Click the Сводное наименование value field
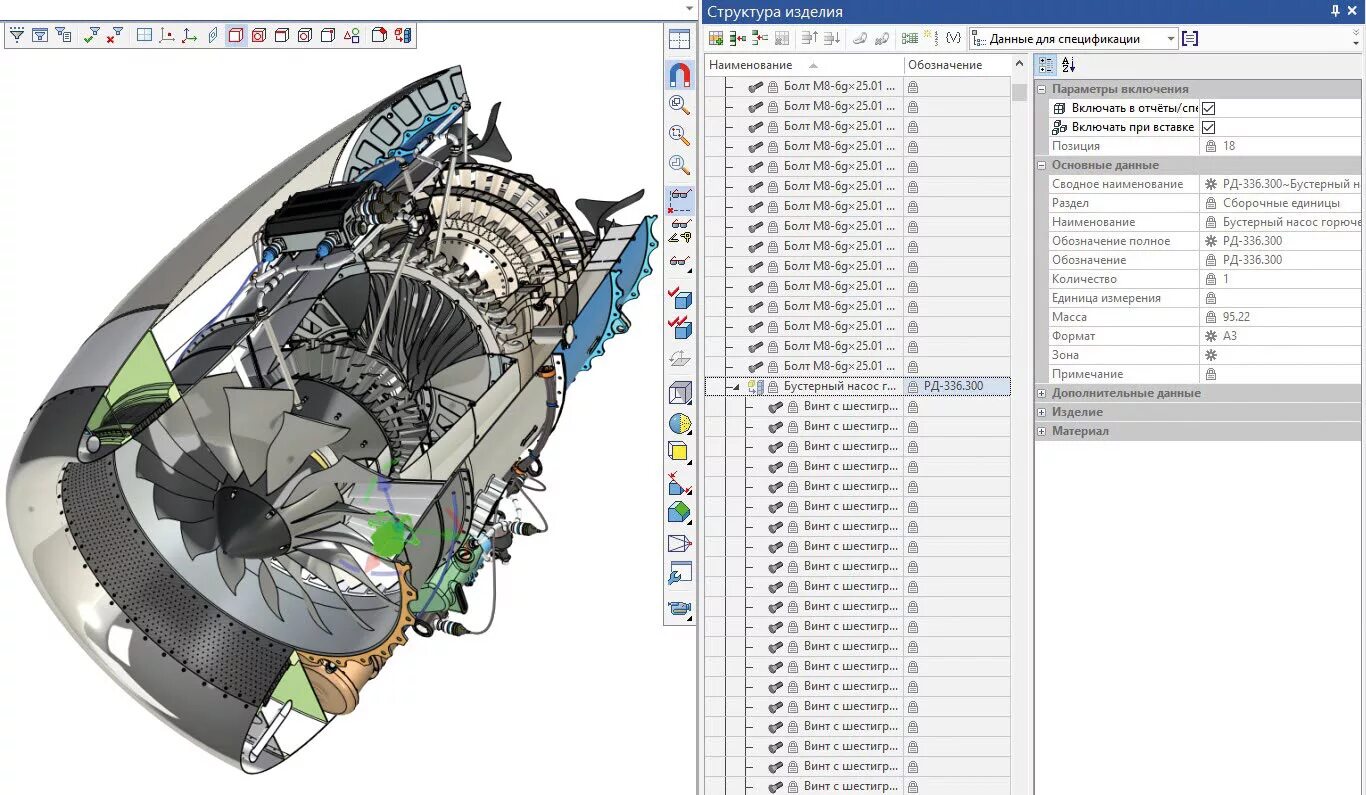Image resolution: width=1366 pixels, height=795 pixels. coord(1282,184)
